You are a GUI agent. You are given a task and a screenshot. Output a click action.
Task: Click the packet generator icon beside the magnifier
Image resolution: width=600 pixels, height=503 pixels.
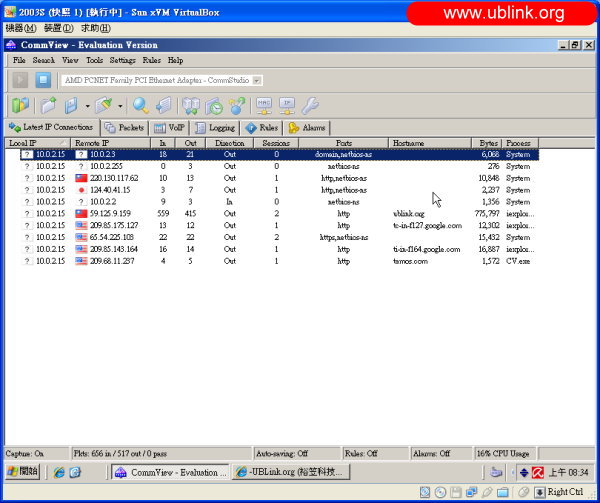click(164, 106)
